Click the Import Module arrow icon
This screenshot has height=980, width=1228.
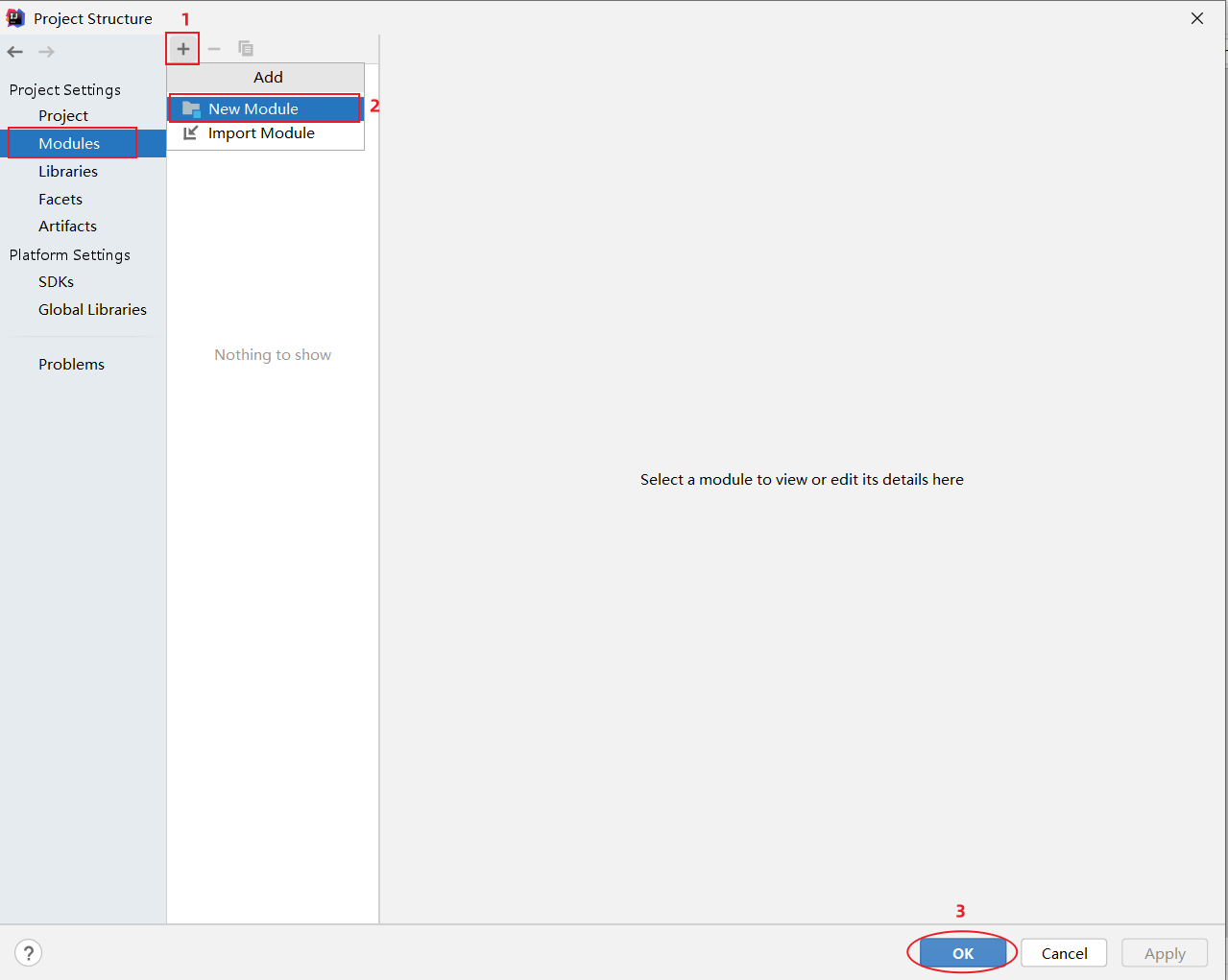[190, 133]
